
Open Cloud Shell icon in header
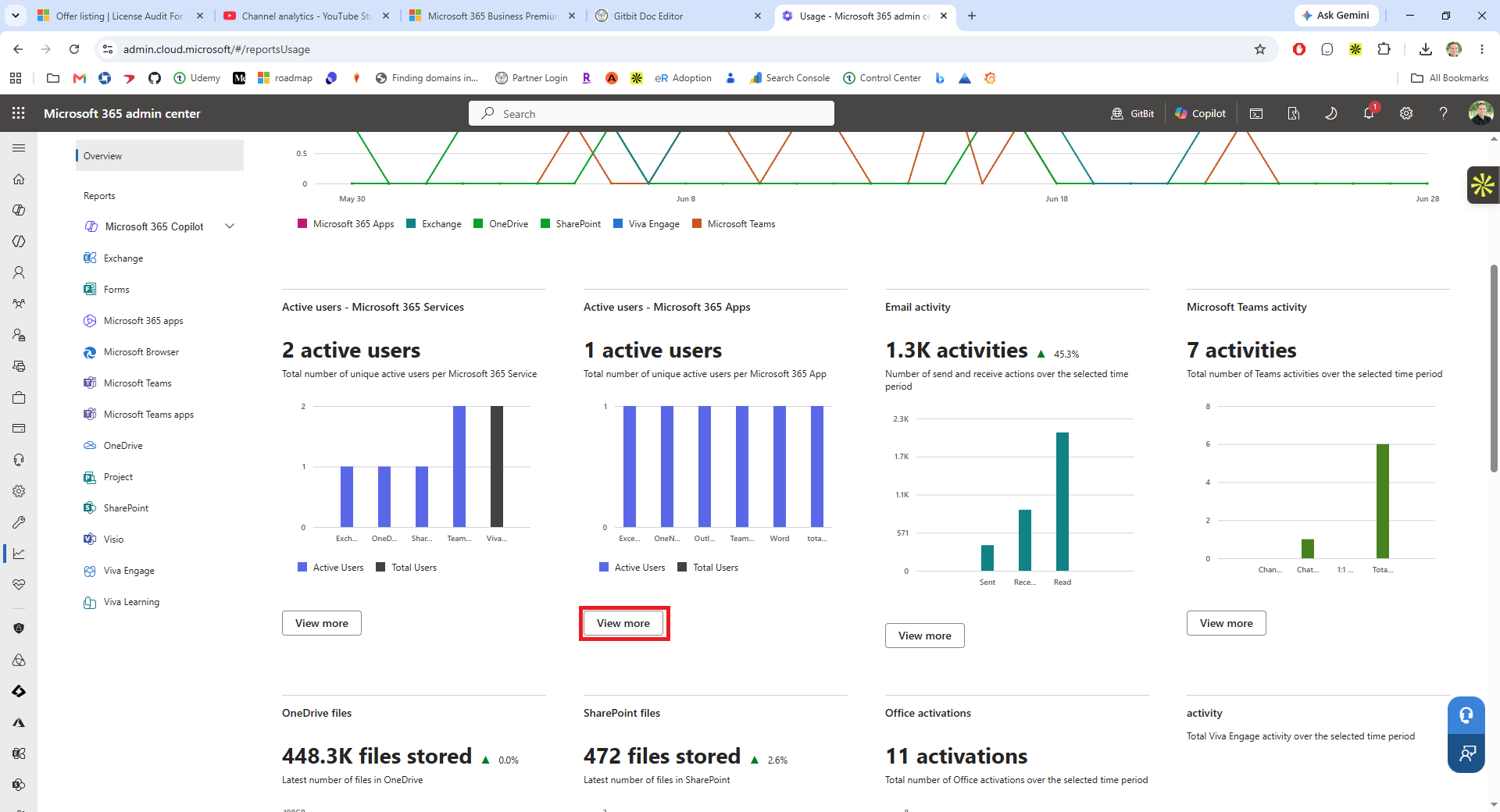(1256, 113)
